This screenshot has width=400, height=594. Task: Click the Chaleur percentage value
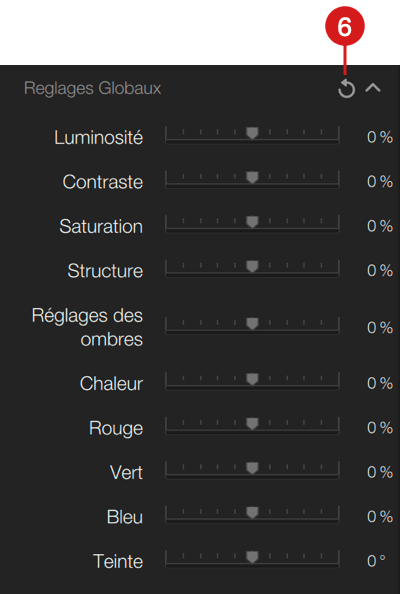[x=380, y=383]
